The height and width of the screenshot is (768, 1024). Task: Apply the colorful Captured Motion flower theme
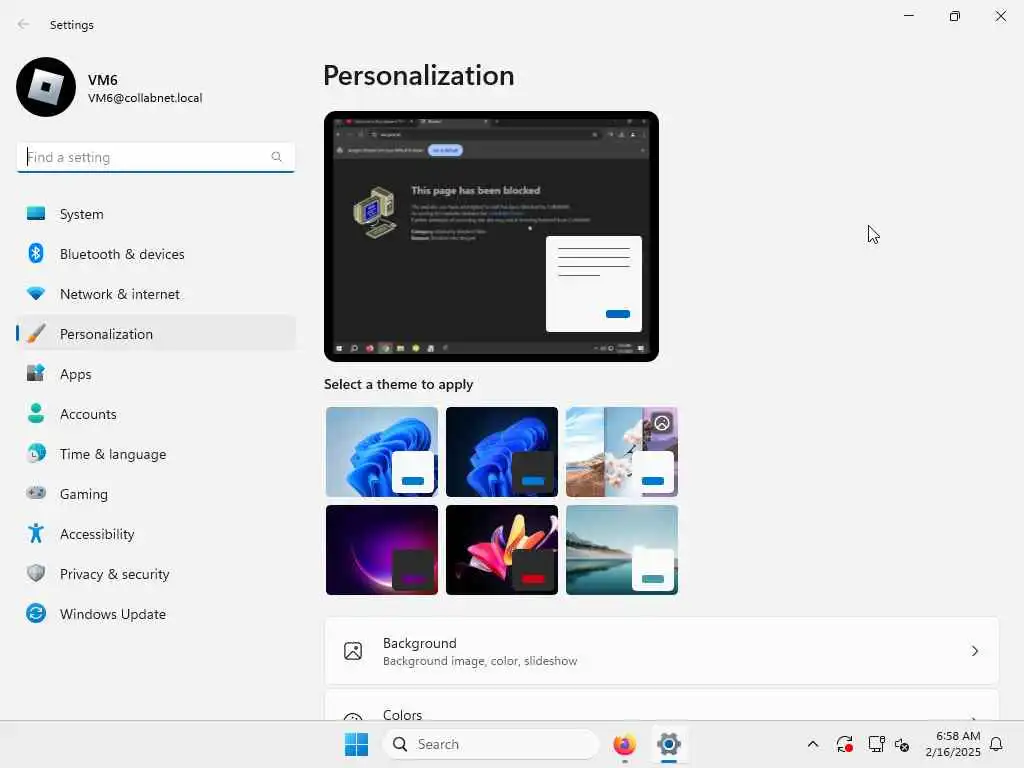click(502, 550)
